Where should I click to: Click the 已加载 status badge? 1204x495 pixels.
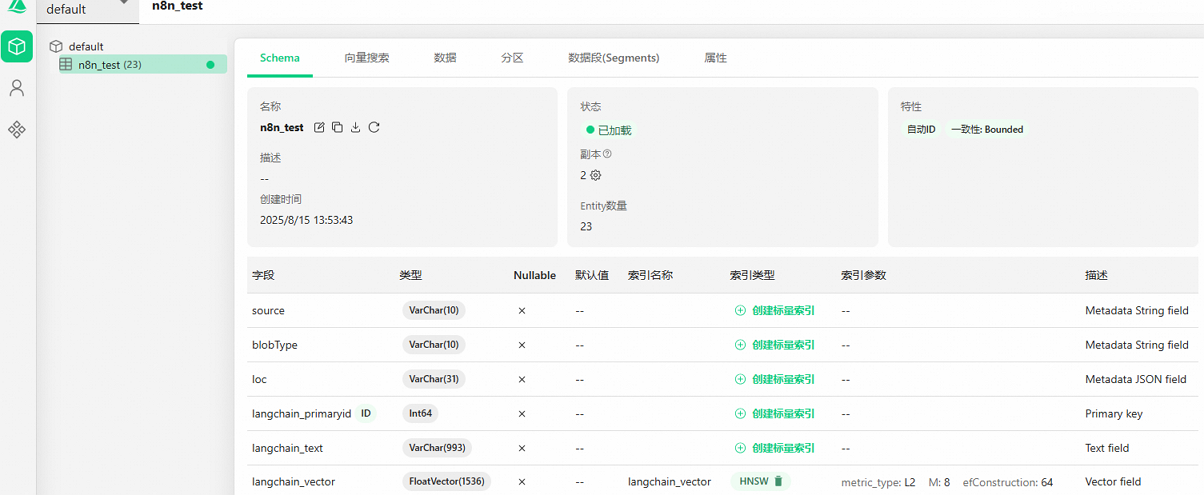coord(609,130)
